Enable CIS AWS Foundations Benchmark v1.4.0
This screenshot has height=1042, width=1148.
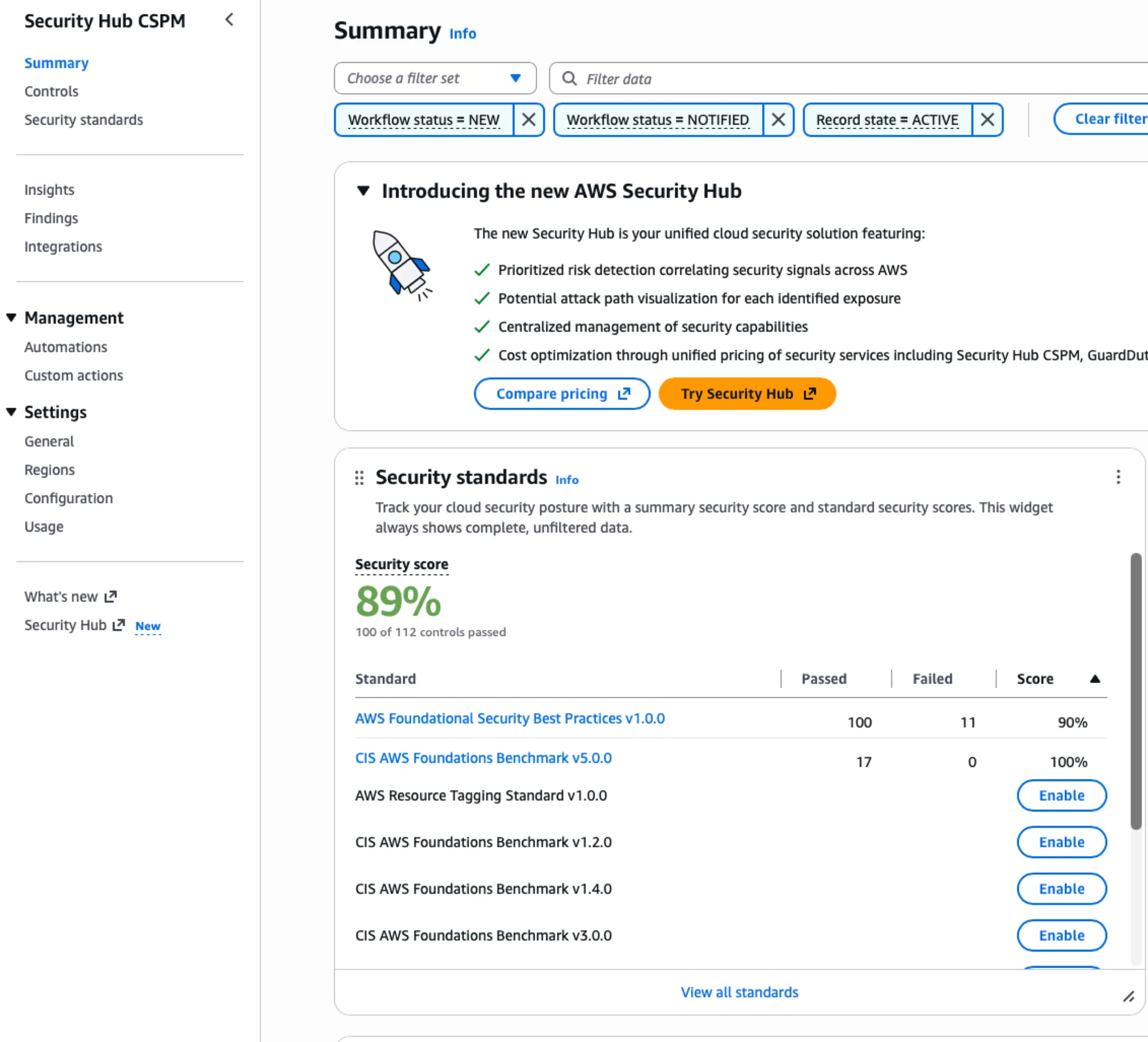coord(1061,888)
